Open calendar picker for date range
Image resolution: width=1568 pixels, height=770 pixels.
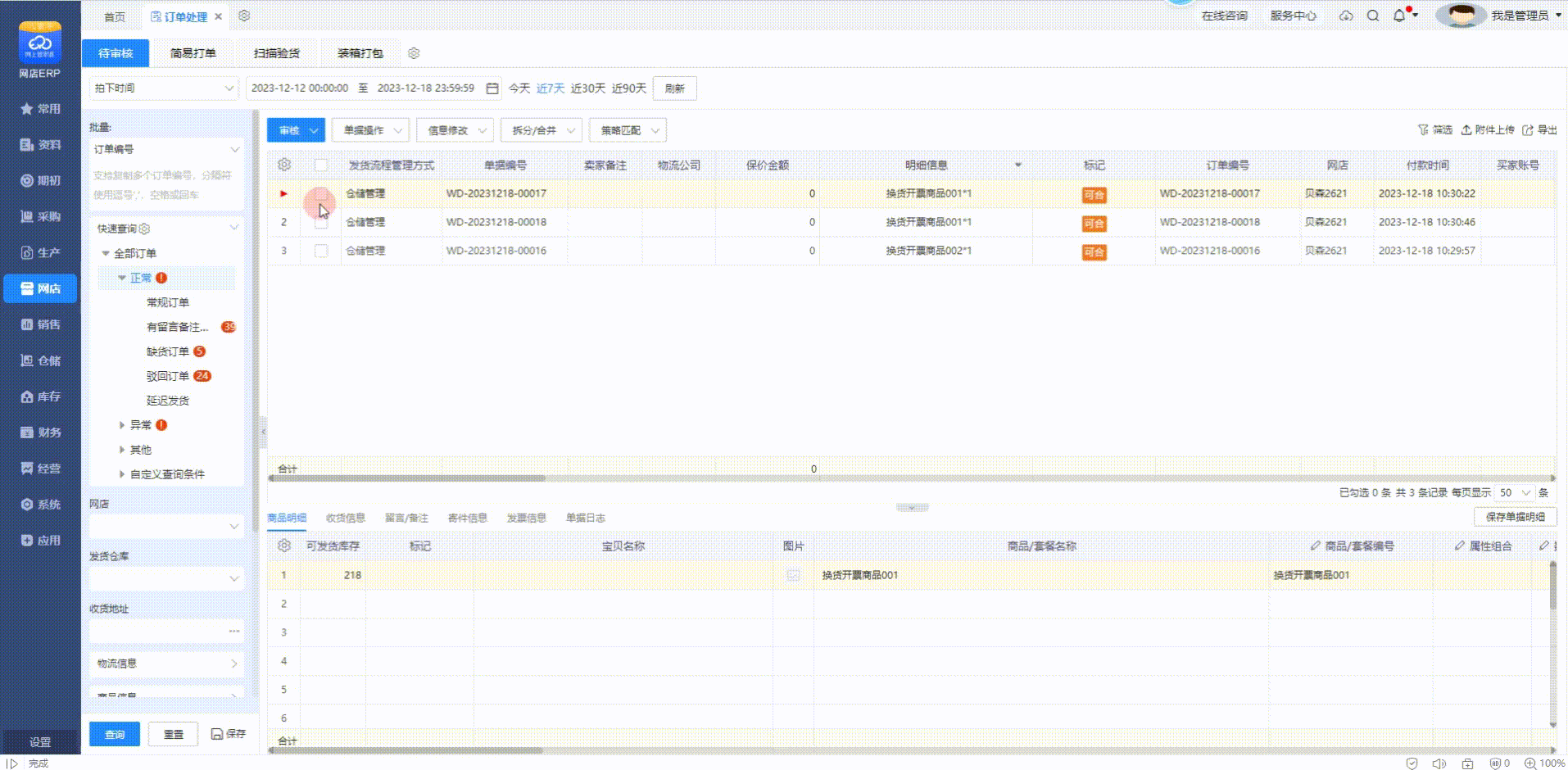pyautogui.click(x=492, y=88)
